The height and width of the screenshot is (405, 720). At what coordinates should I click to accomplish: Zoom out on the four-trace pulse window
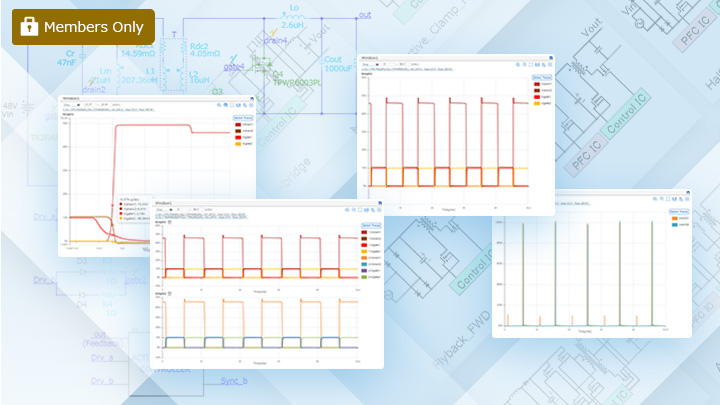click(524, 65)
